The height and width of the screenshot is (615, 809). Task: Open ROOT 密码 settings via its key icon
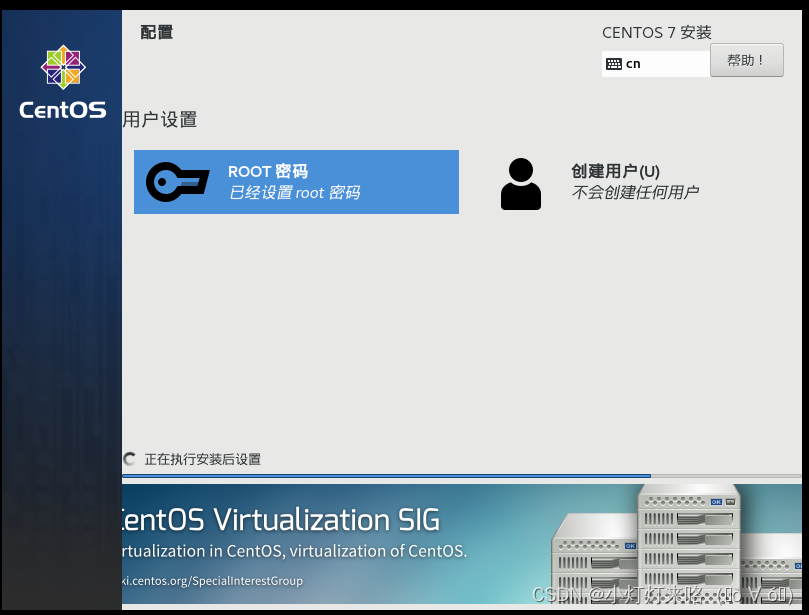[177, 182]
